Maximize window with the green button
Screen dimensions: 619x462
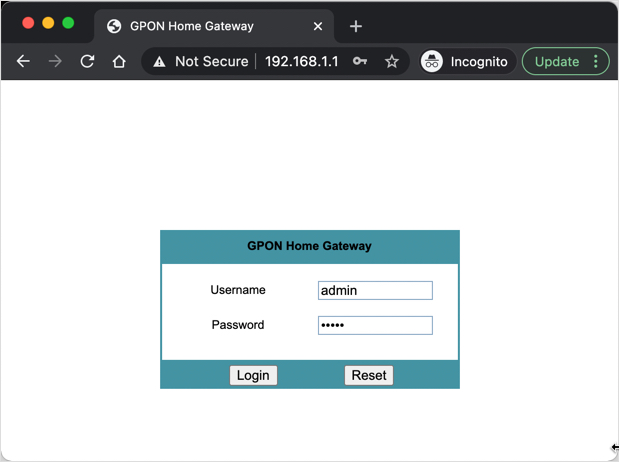tap(68, 23)
